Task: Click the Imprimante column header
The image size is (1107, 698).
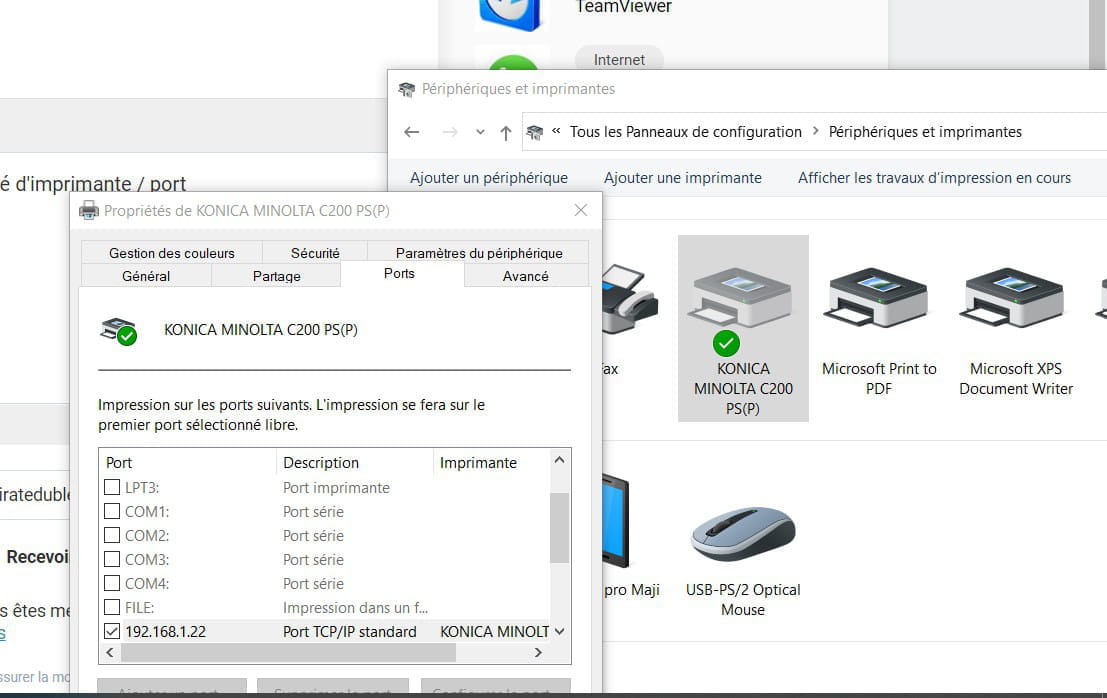Action: coord(491,463)
